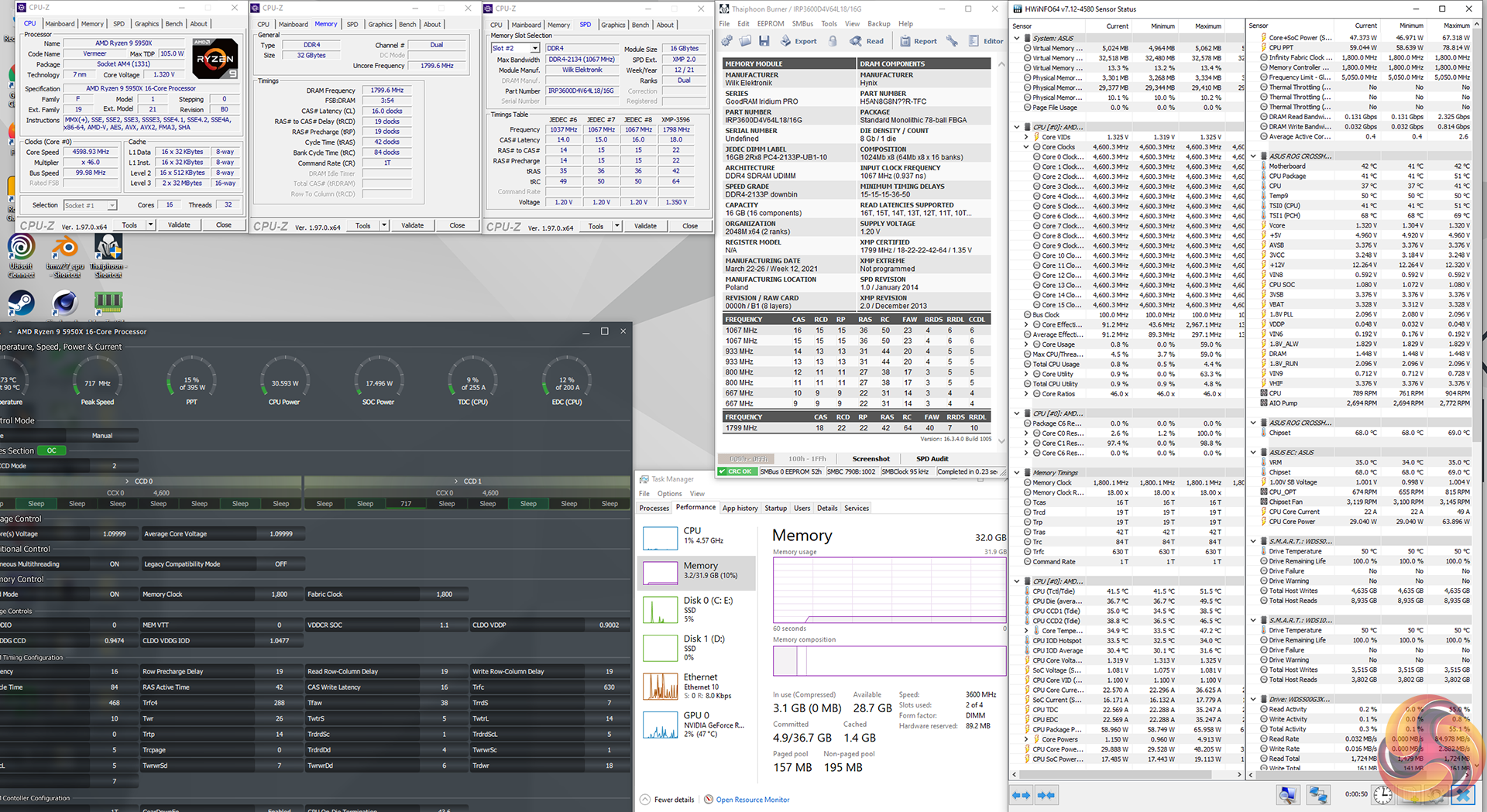Collapse the Memory Timings group in HWiNFO
This screenshot has height=812, width=1487.
click(x=1017, y=472)
